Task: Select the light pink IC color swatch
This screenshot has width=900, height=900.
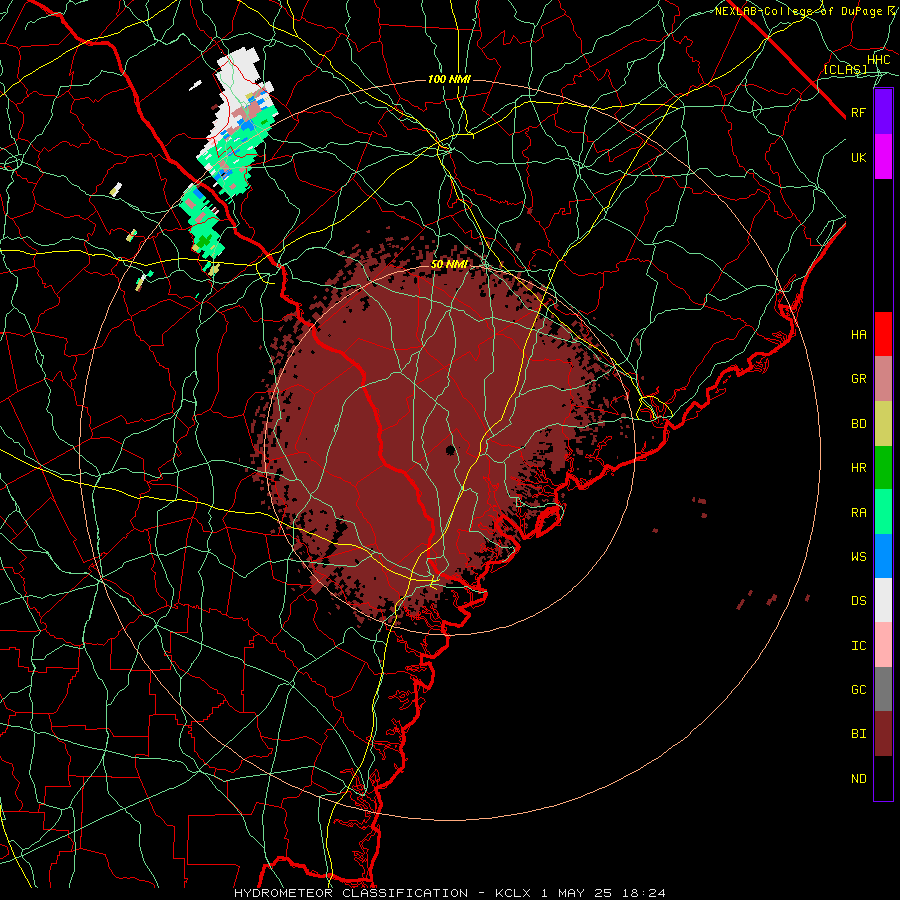Action: pyautogui.click(x=883, y=645)
